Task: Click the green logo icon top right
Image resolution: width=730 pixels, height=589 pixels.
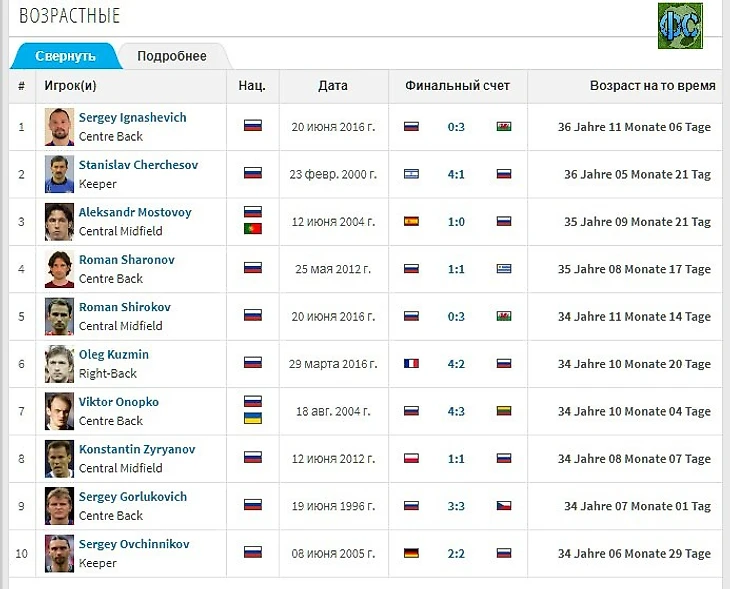Action: (680, 25)
